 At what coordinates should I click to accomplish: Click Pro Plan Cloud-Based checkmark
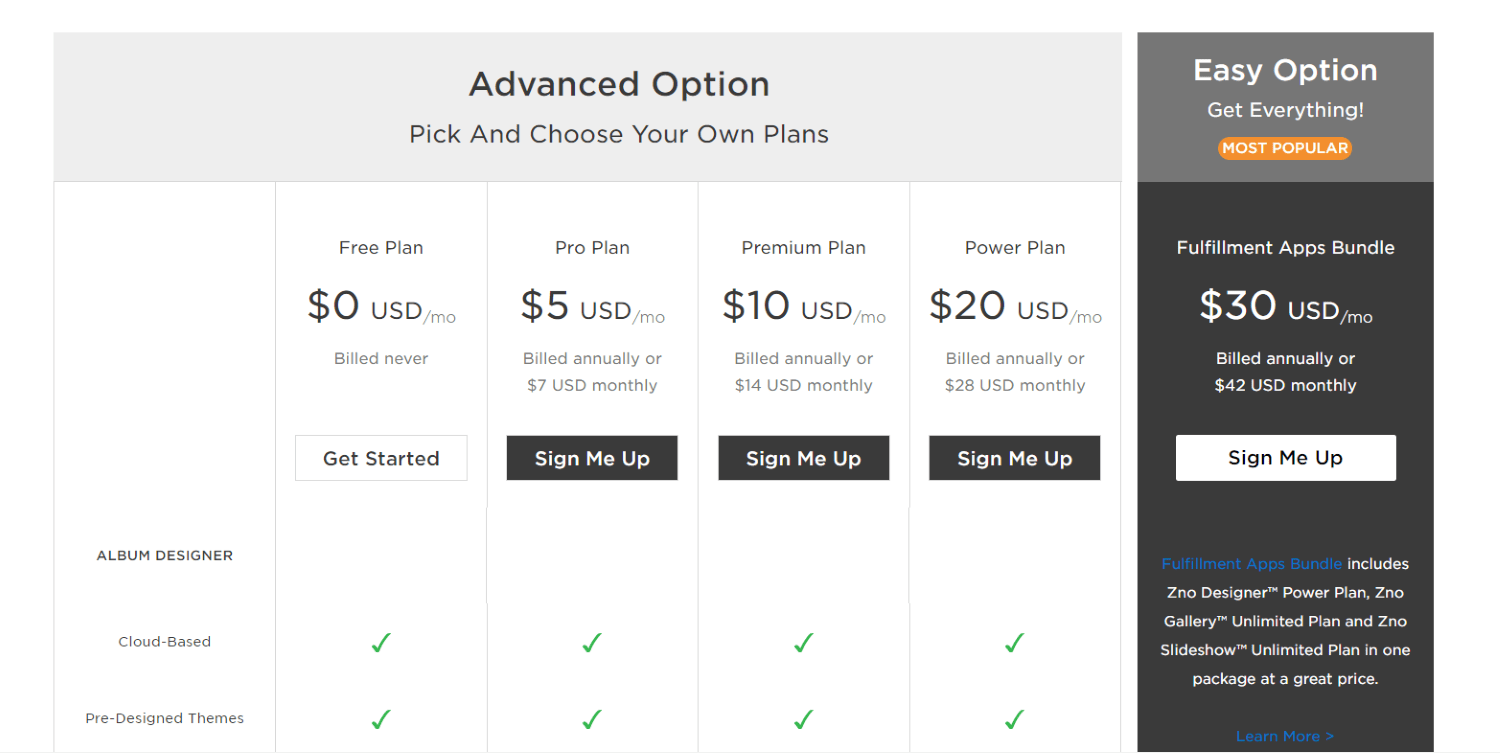click(592, 643)
